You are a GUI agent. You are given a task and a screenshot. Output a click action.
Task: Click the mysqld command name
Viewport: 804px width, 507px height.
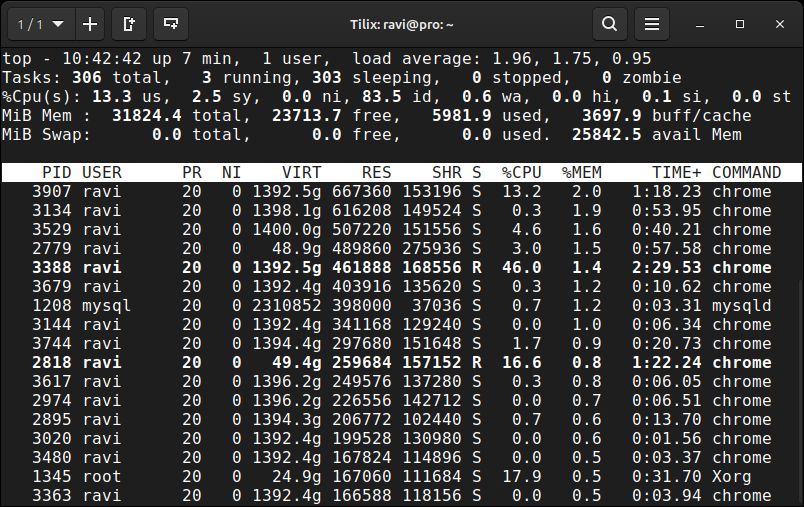tap(741, 306)
